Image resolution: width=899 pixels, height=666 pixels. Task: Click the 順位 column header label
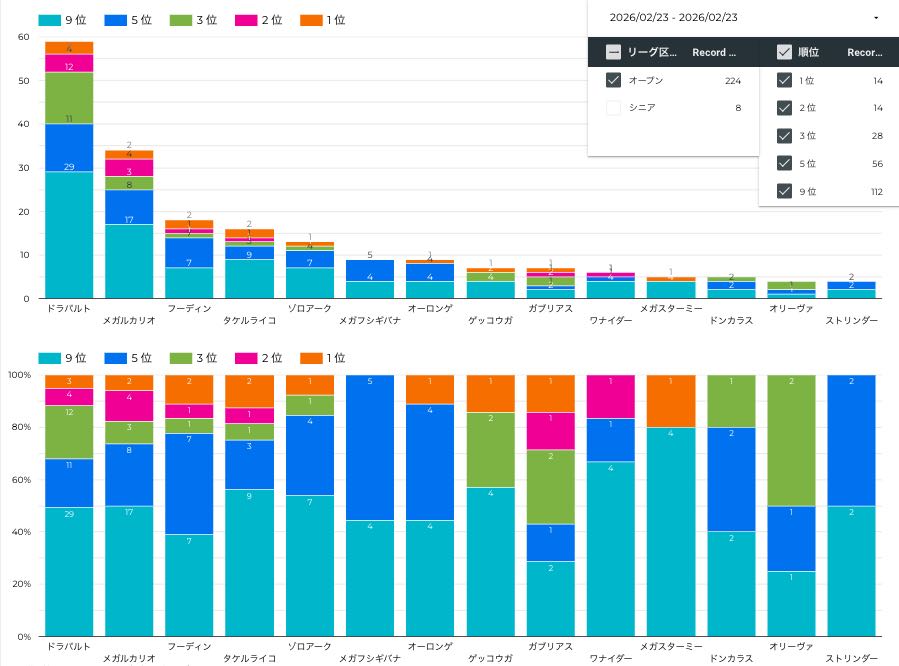(x=809, y=53)
